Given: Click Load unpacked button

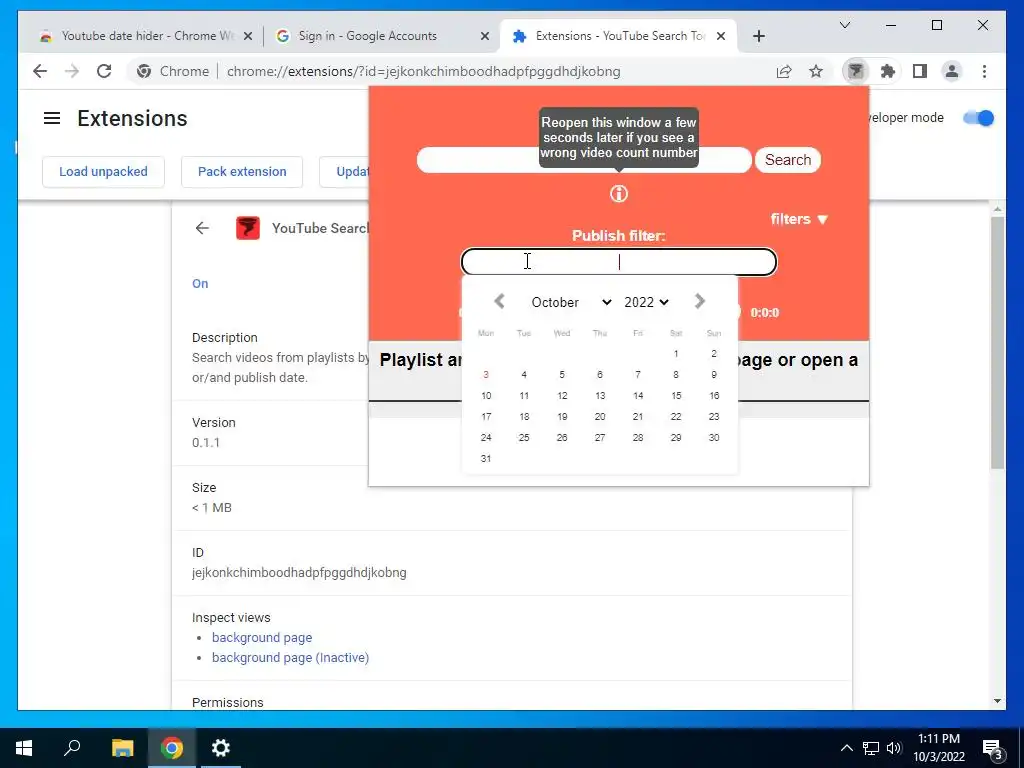Looking at the screenshot, I should point(103,172).
